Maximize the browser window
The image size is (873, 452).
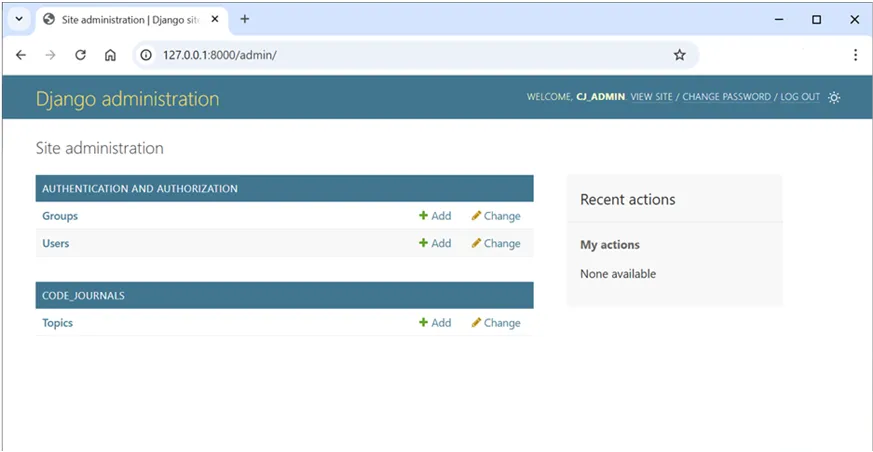816,19
